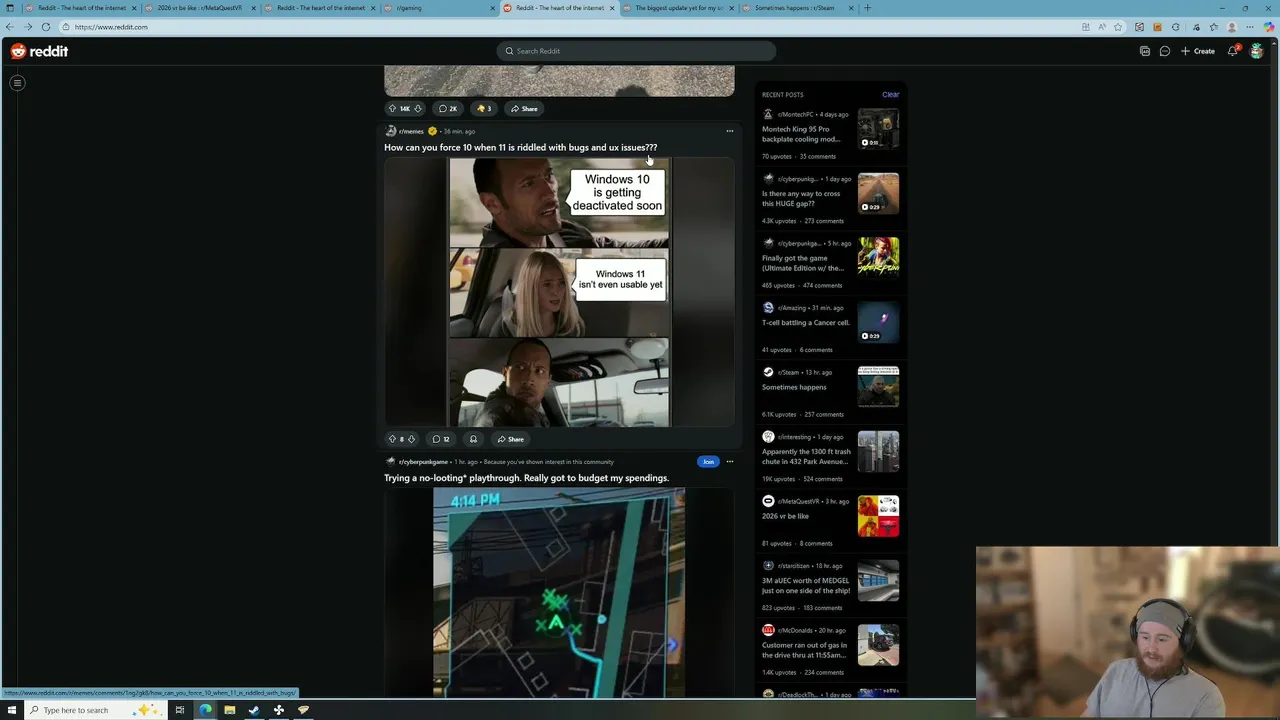Image resolution: width=1280 pixels, height=720 pixels.
Task: Open recent post 2026 vr be like
Action: coord(784,516)
